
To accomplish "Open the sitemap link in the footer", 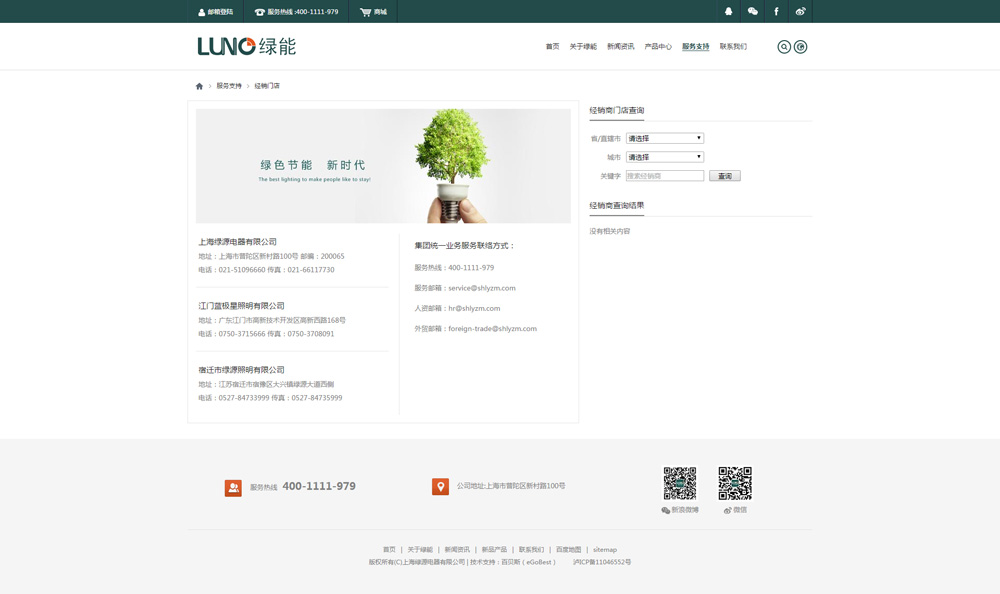I will [605, 549].
